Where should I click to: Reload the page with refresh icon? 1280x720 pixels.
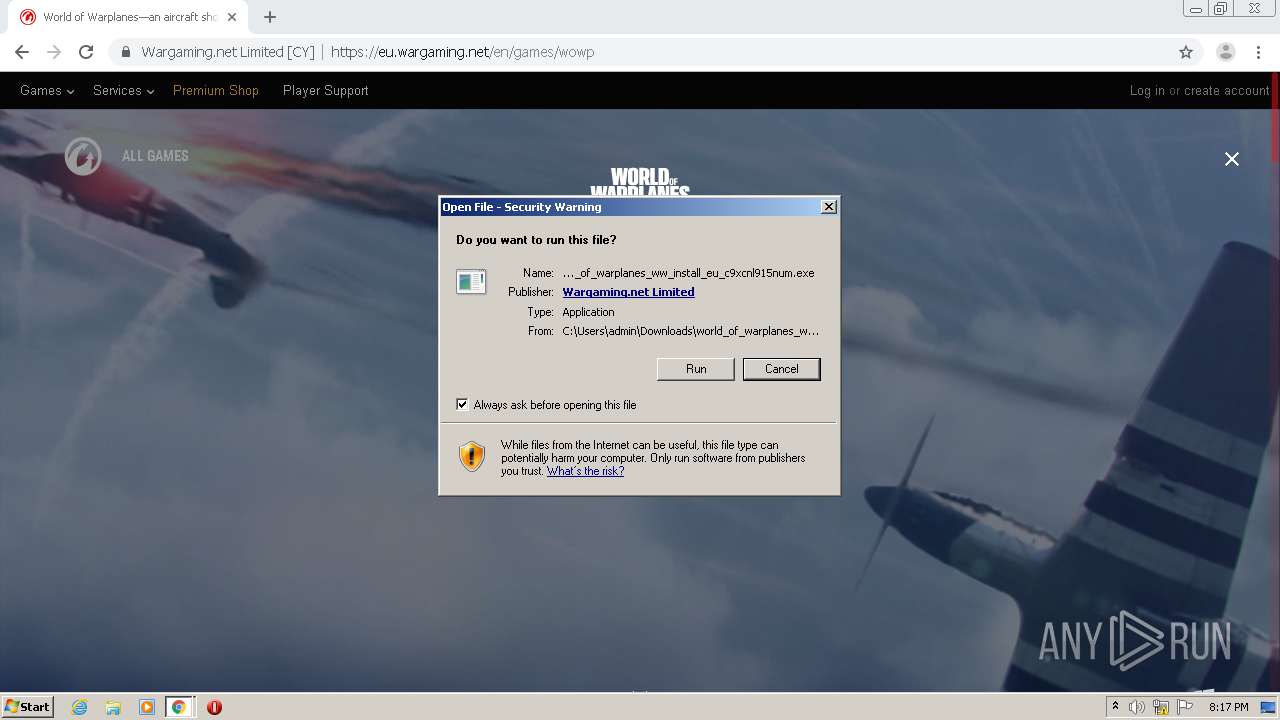[86, 52]
